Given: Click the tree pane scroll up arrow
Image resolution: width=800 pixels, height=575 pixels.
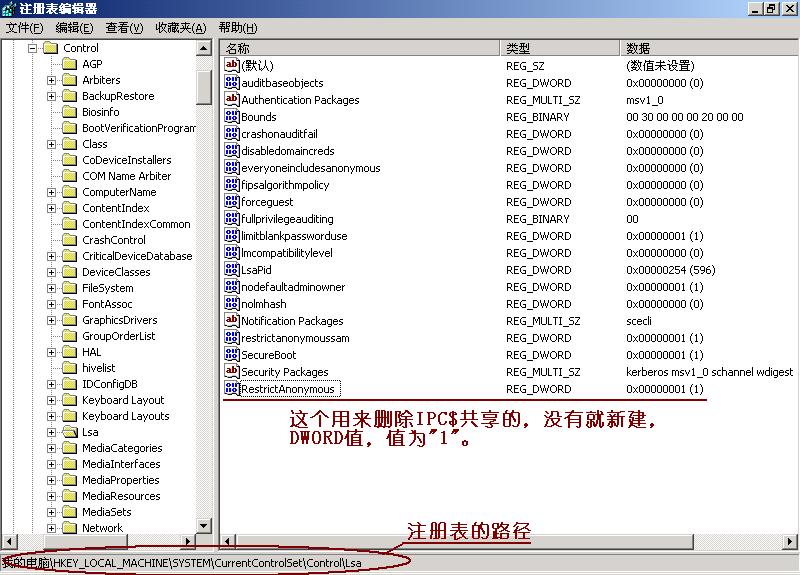Looking at the screenshot, I should coord(204,48).
